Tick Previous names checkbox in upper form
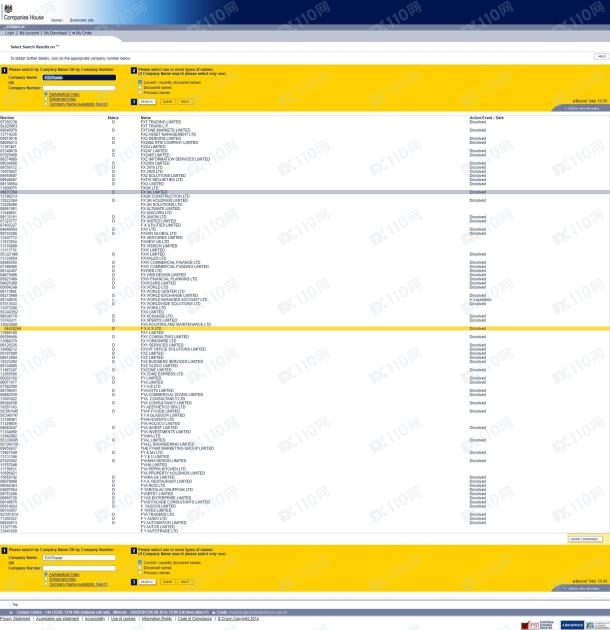The height and width of the screenshot is (630, 610). coord(140,92)
